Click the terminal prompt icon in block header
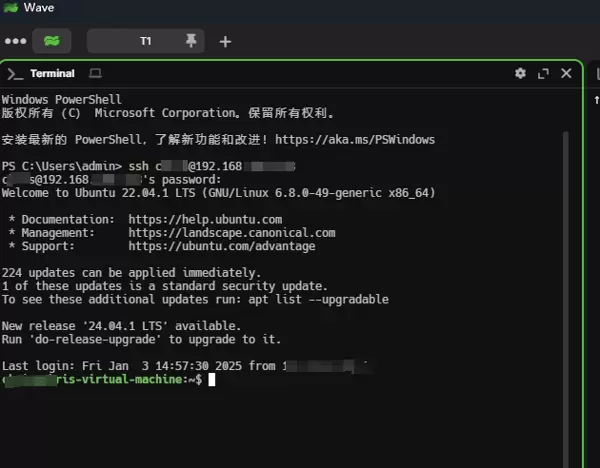The height and width of the screenshot is (468, 600). click(x=15, y=73)
